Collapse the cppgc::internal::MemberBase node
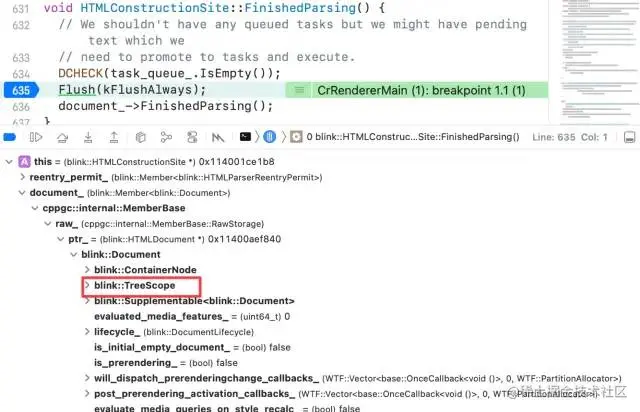The image size is (640, 412). click(x=35, y=208)
